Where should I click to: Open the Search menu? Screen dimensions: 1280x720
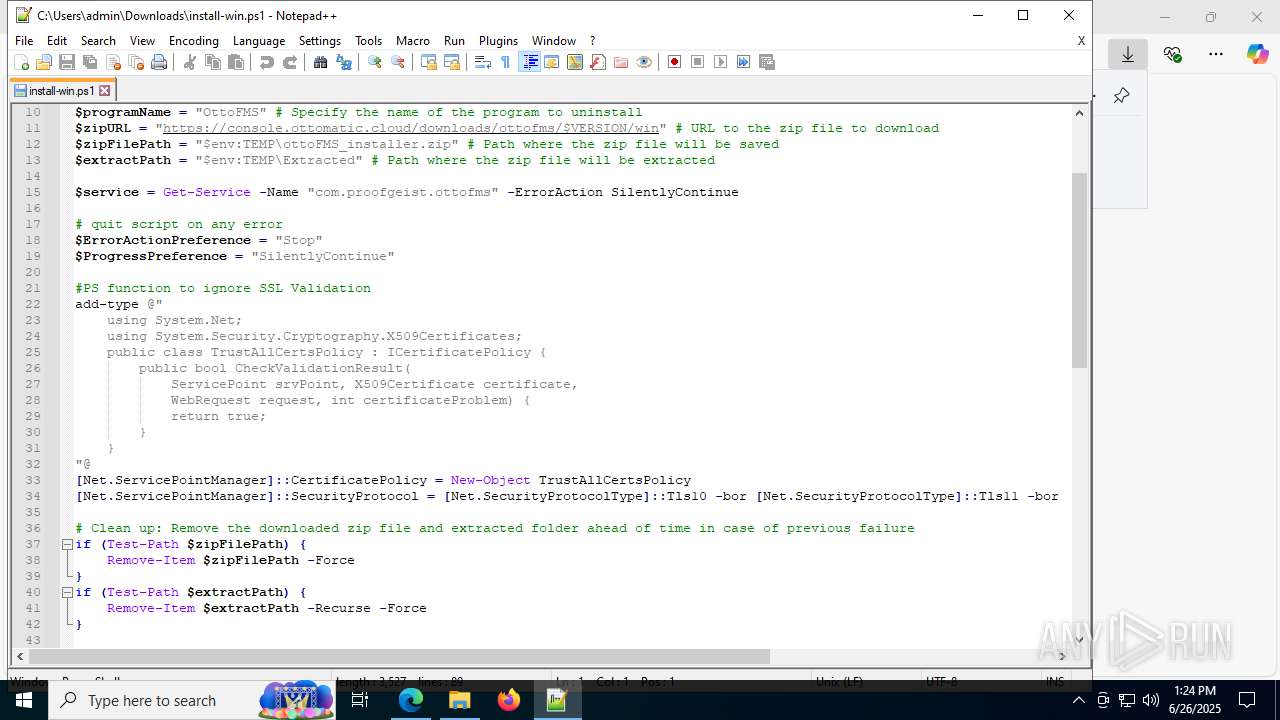coord(98,41)
